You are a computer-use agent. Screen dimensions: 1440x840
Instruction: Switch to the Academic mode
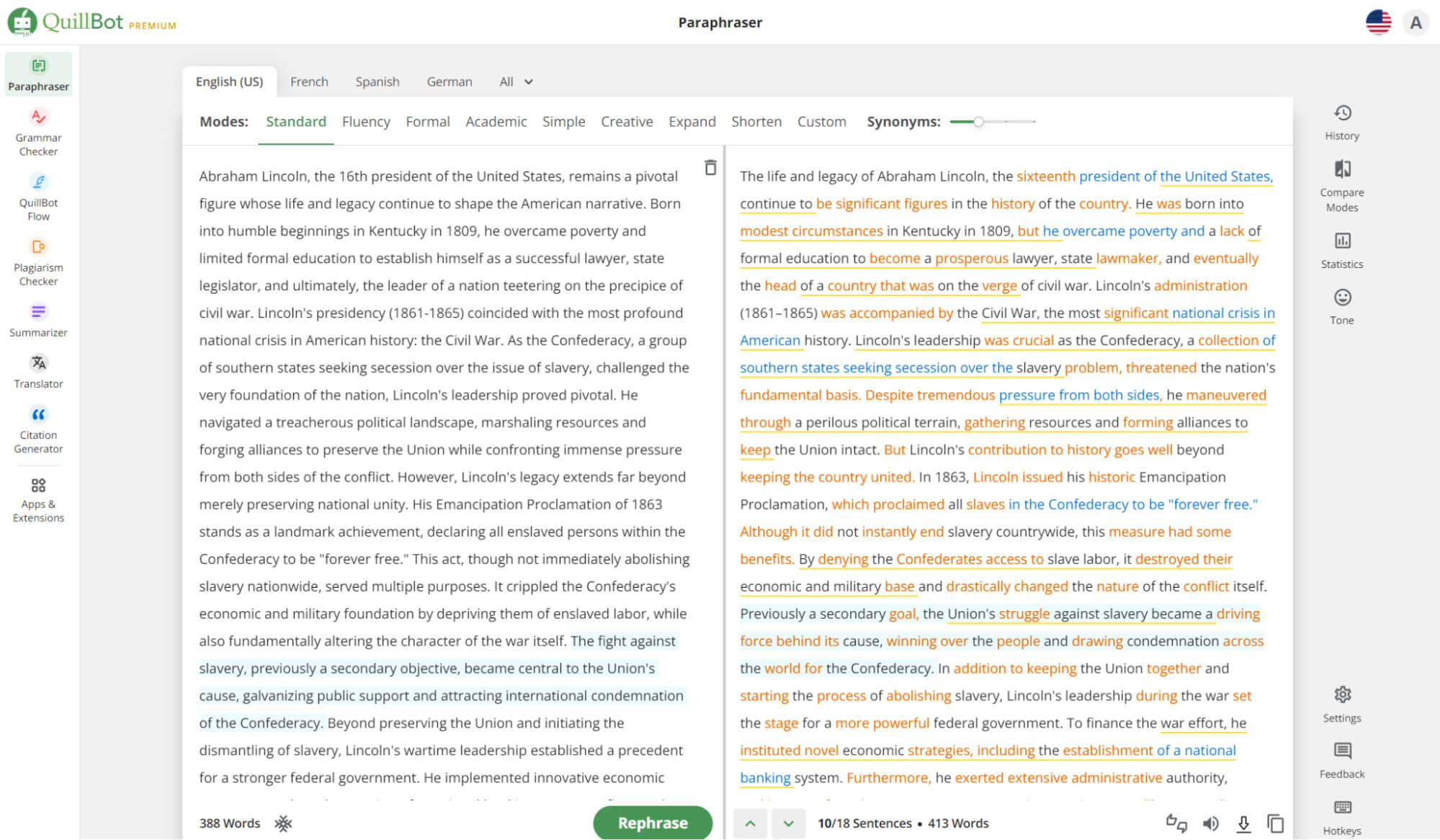(x=496, y=122)
